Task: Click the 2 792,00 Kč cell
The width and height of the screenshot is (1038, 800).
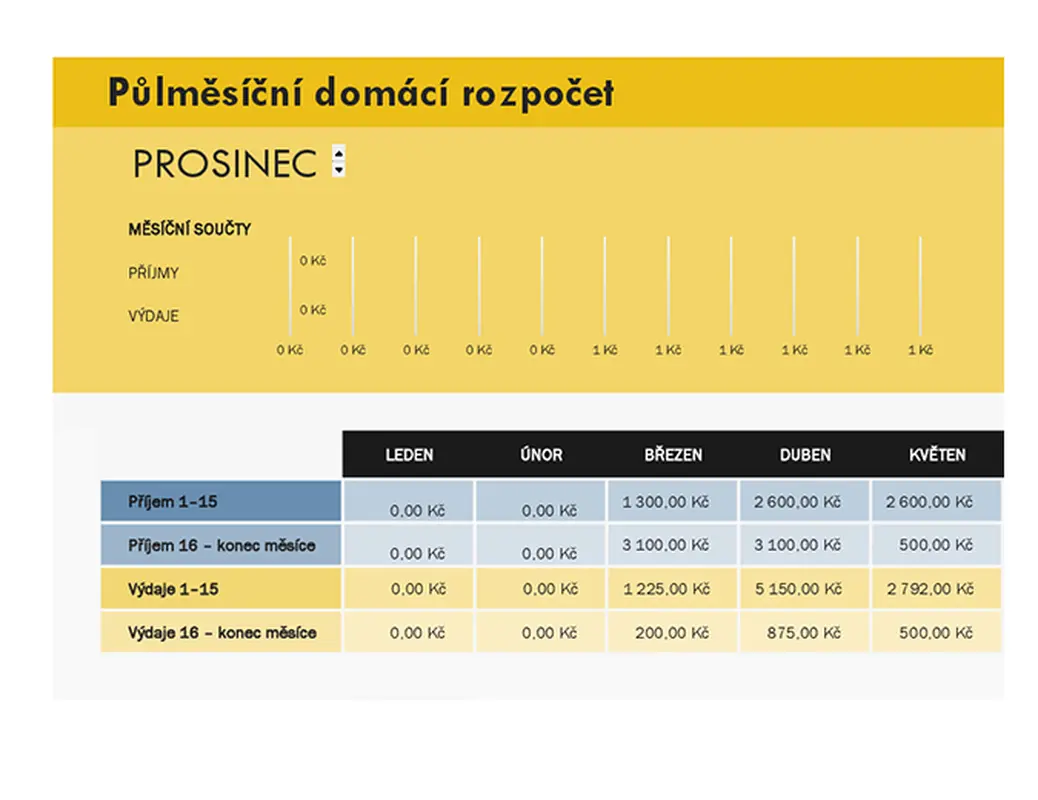Action: pyautogui.click(x=937, y=589)
